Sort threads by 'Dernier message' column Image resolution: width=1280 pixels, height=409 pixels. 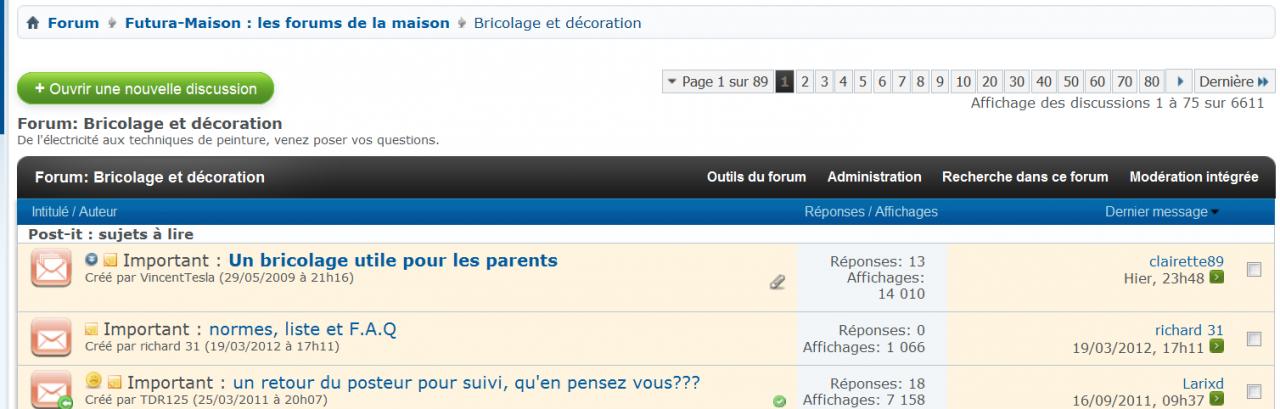[x=1157, y=212]
